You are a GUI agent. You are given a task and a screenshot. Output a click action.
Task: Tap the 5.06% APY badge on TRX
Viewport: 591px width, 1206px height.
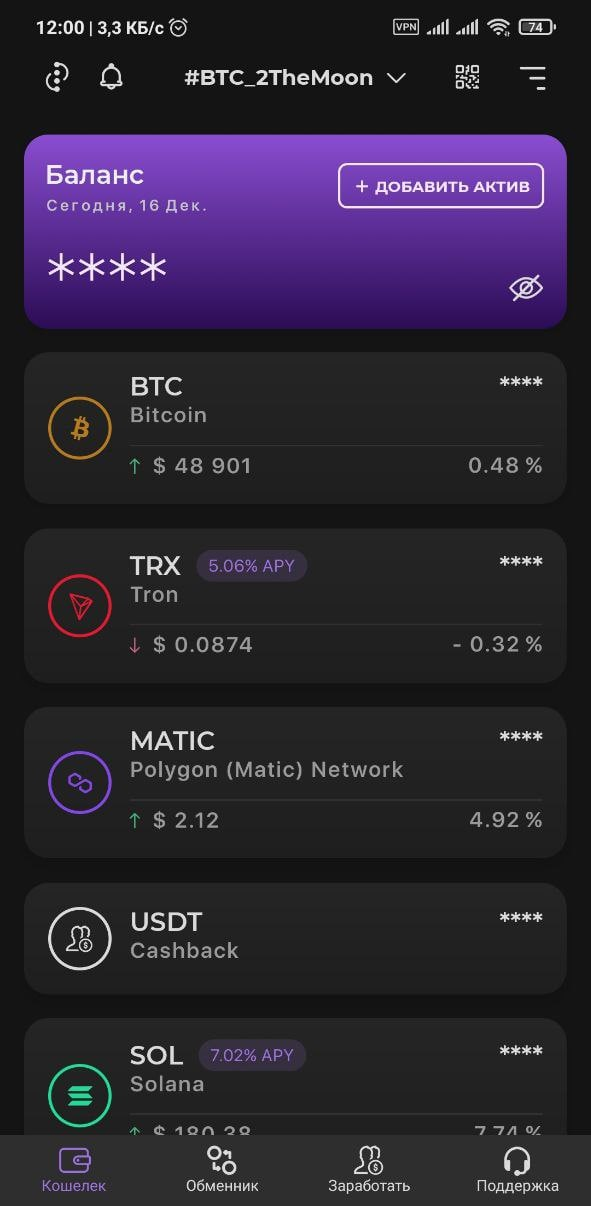point(252,566)
